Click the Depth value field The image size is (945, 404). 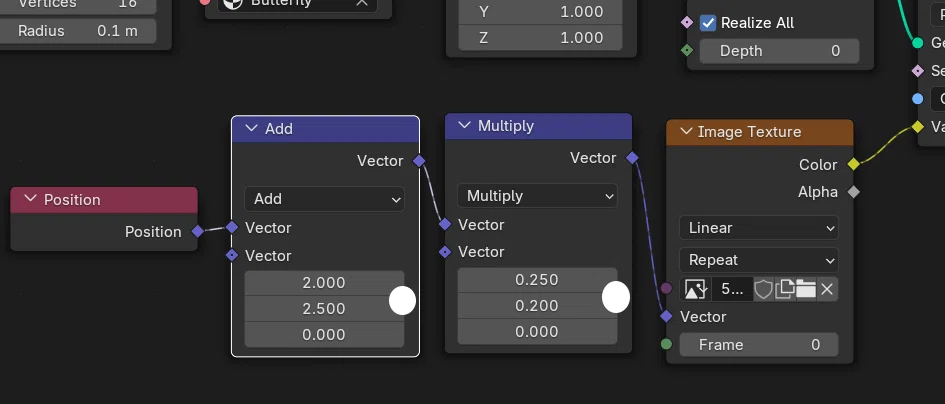779,51
